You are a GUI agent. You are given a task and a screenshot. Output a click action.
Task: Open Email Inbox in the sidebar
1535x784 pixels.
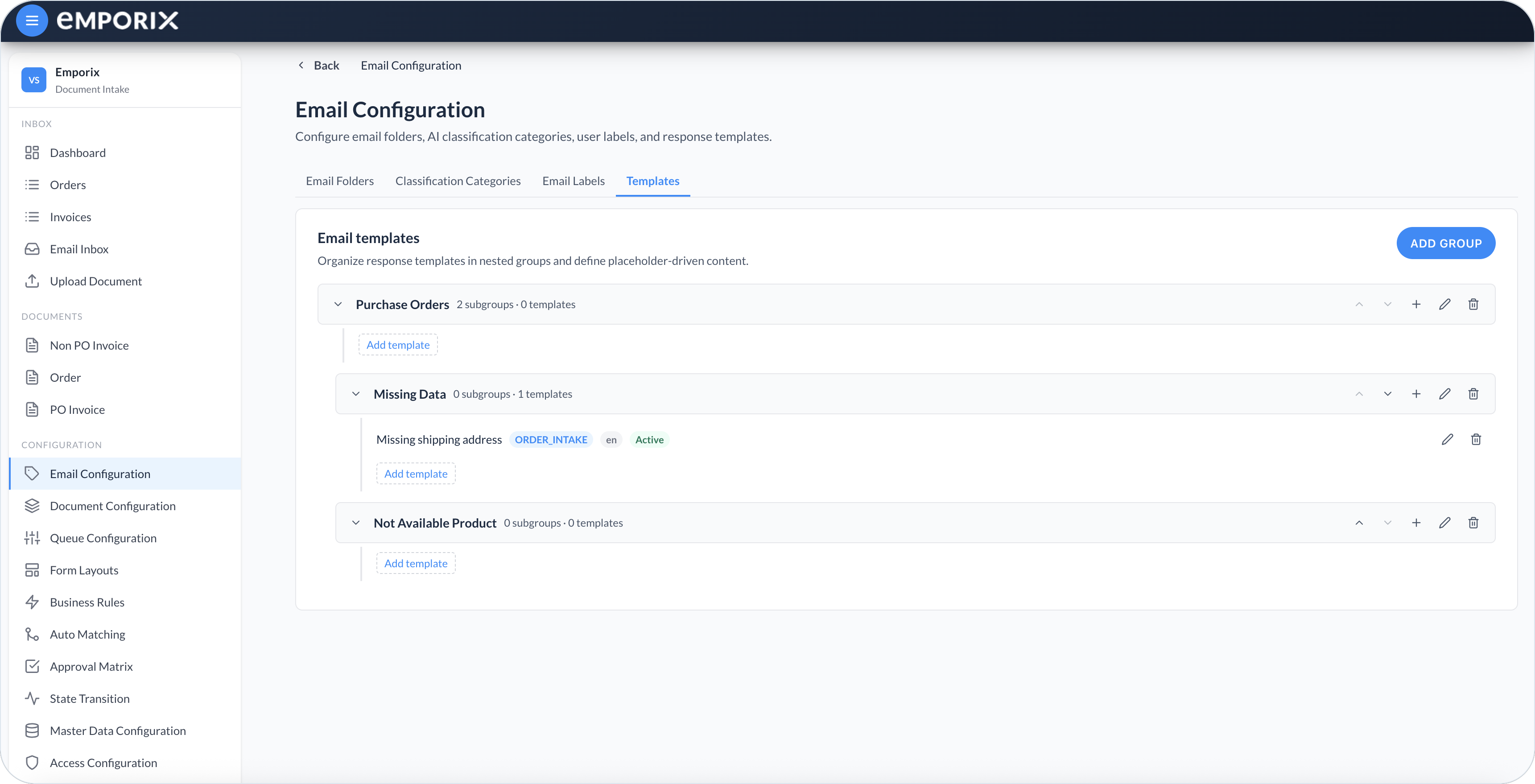point(125,250)
